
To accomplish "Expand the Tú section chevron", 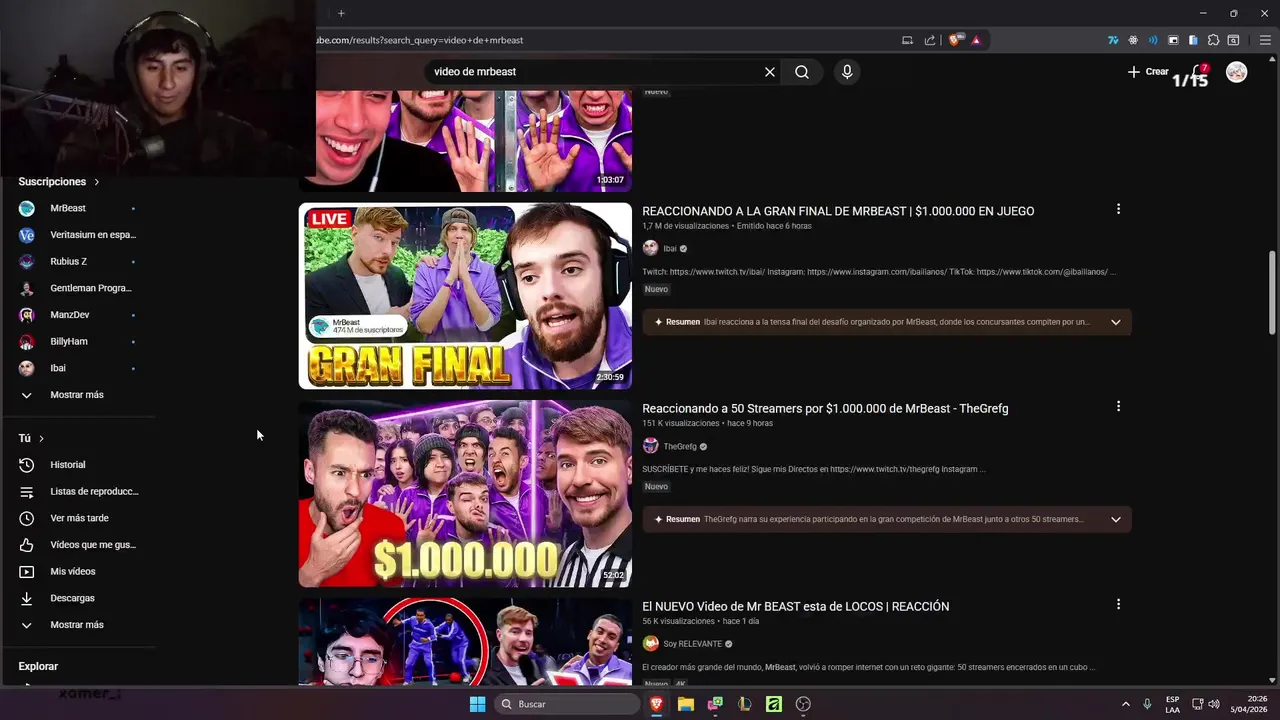I will 41,438.
